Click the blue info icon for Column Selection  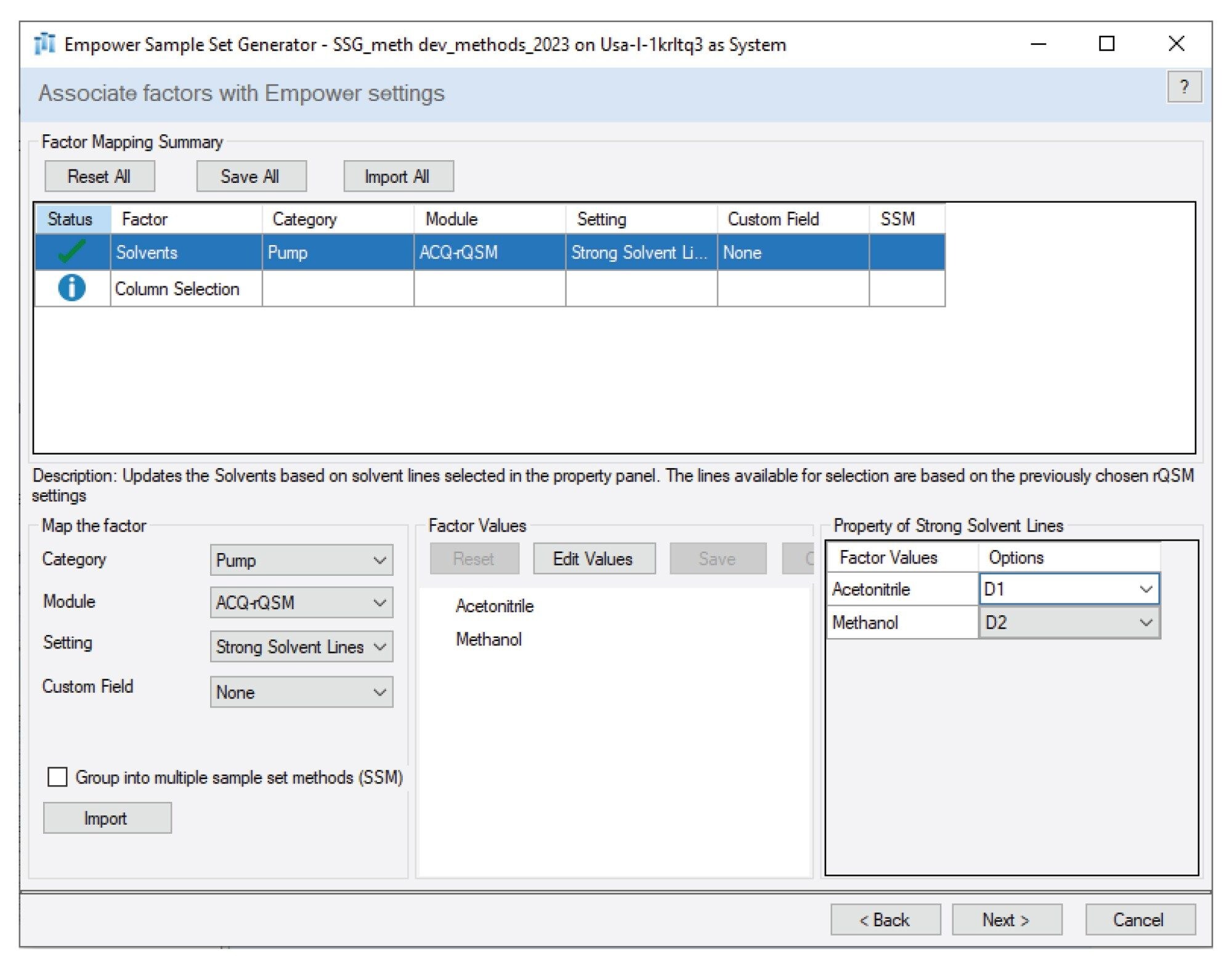71,288
